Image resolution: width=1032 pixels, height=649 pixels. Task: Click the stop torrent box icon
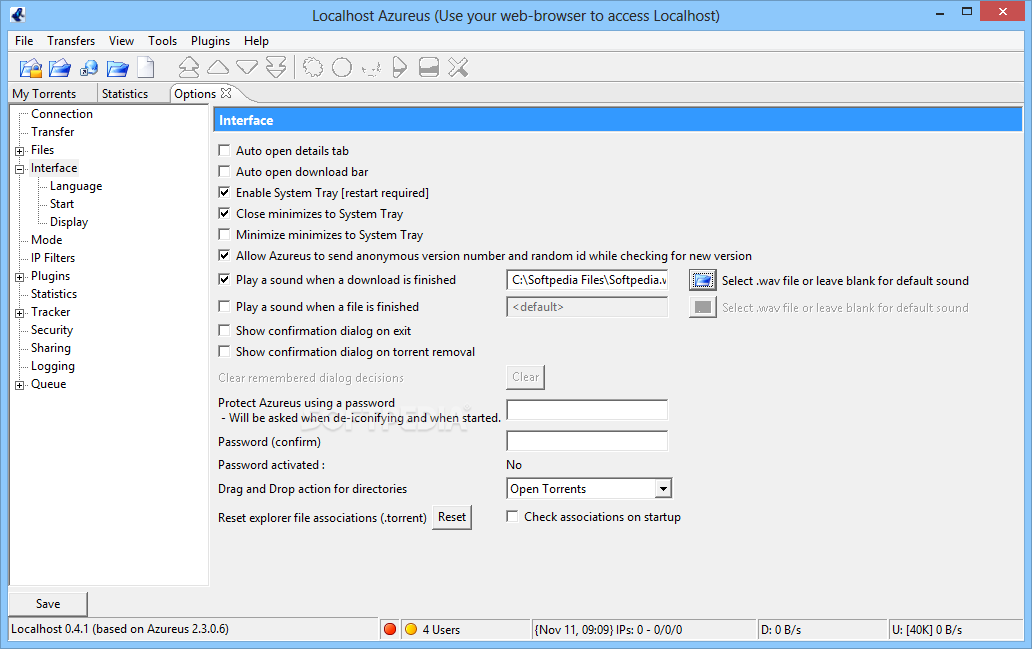pyautogui.click(x=429, y=67)
